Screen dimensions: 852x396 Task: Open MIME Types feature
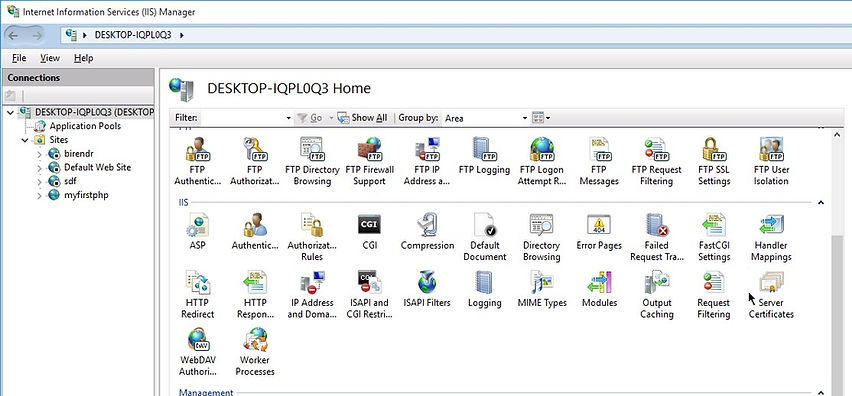tap(542, 289)
